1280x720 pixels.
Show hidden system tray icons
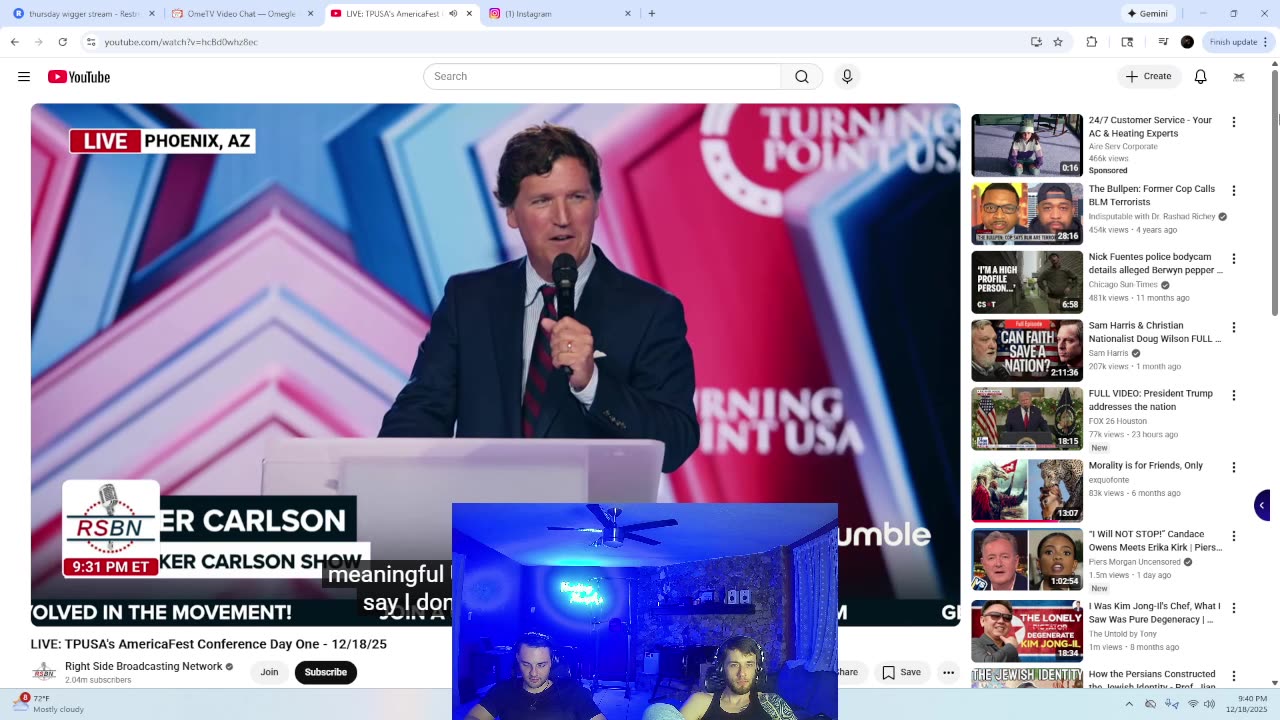(x=1129, y=704)
